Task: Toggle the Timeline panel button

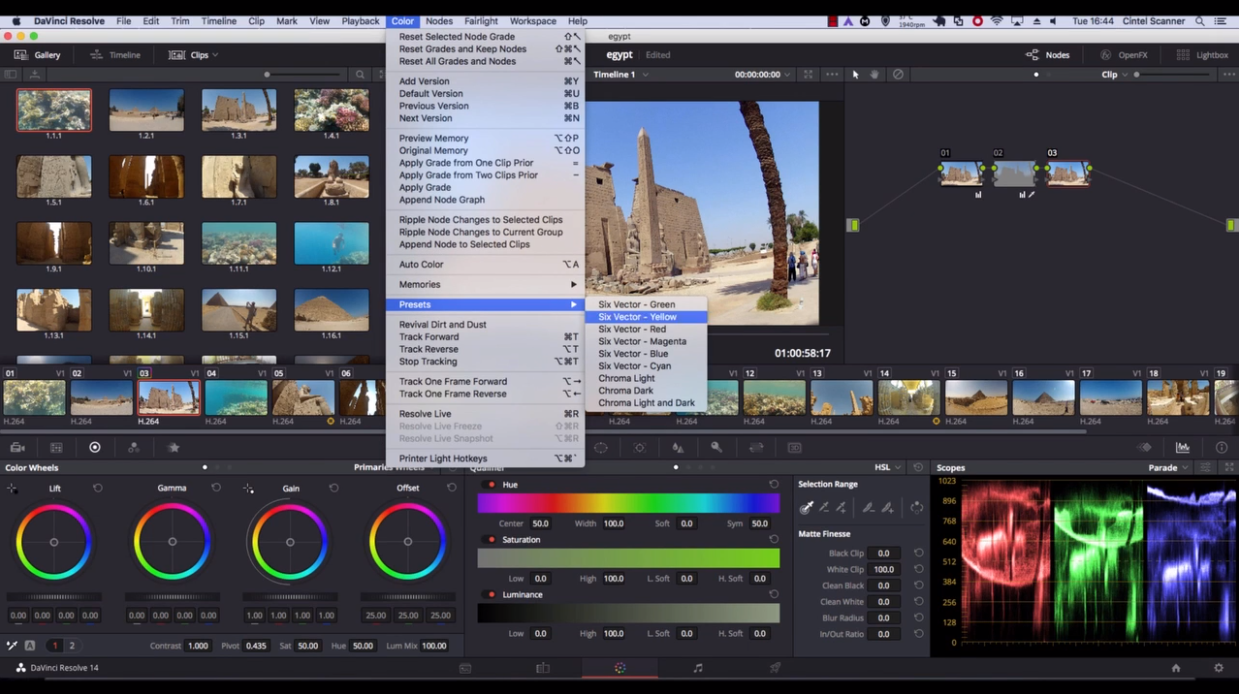Action: 115,55
